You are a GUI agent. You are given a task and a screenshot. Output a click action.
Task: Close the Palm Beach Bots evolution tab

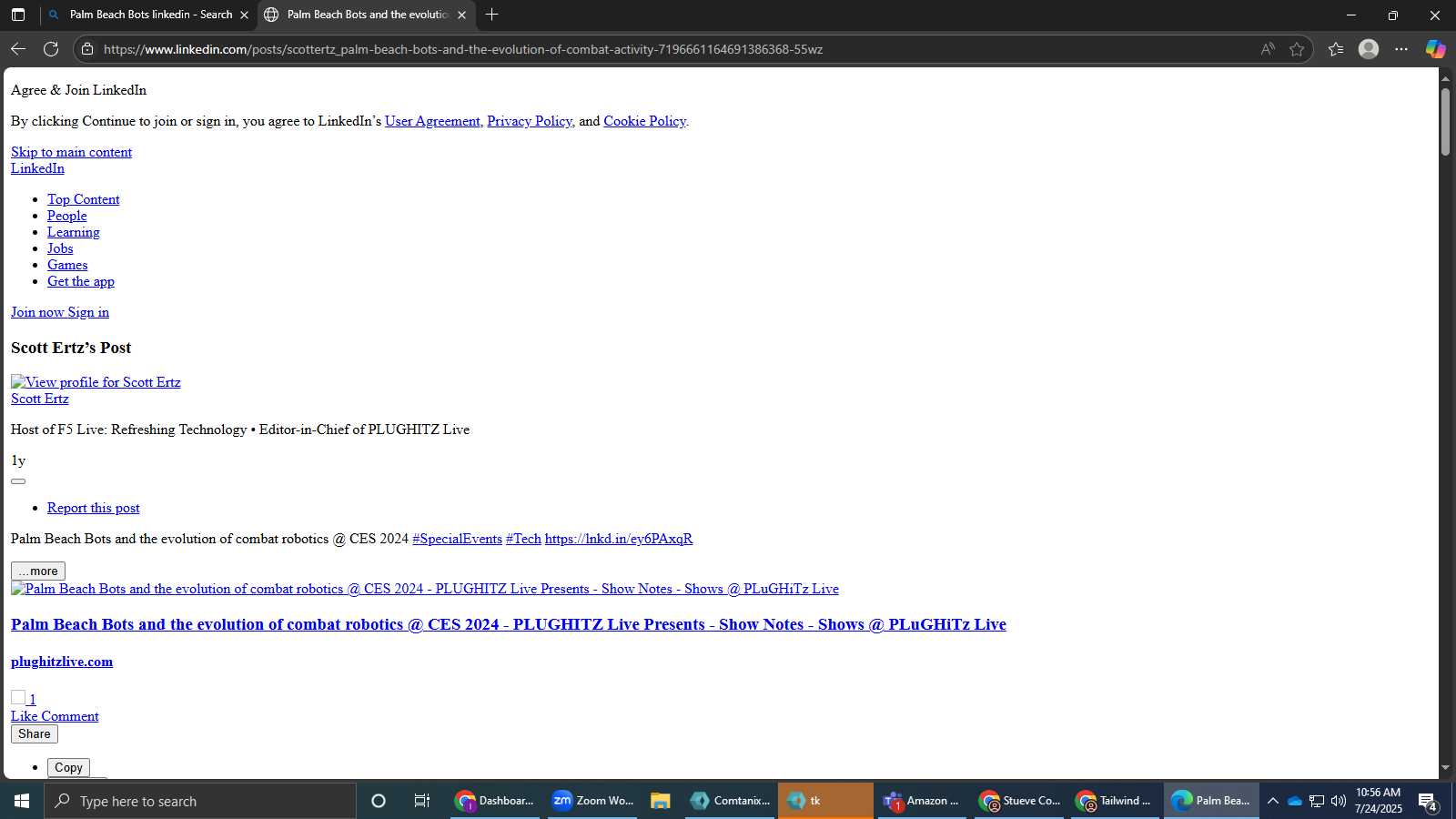click(x=461, y=15)
